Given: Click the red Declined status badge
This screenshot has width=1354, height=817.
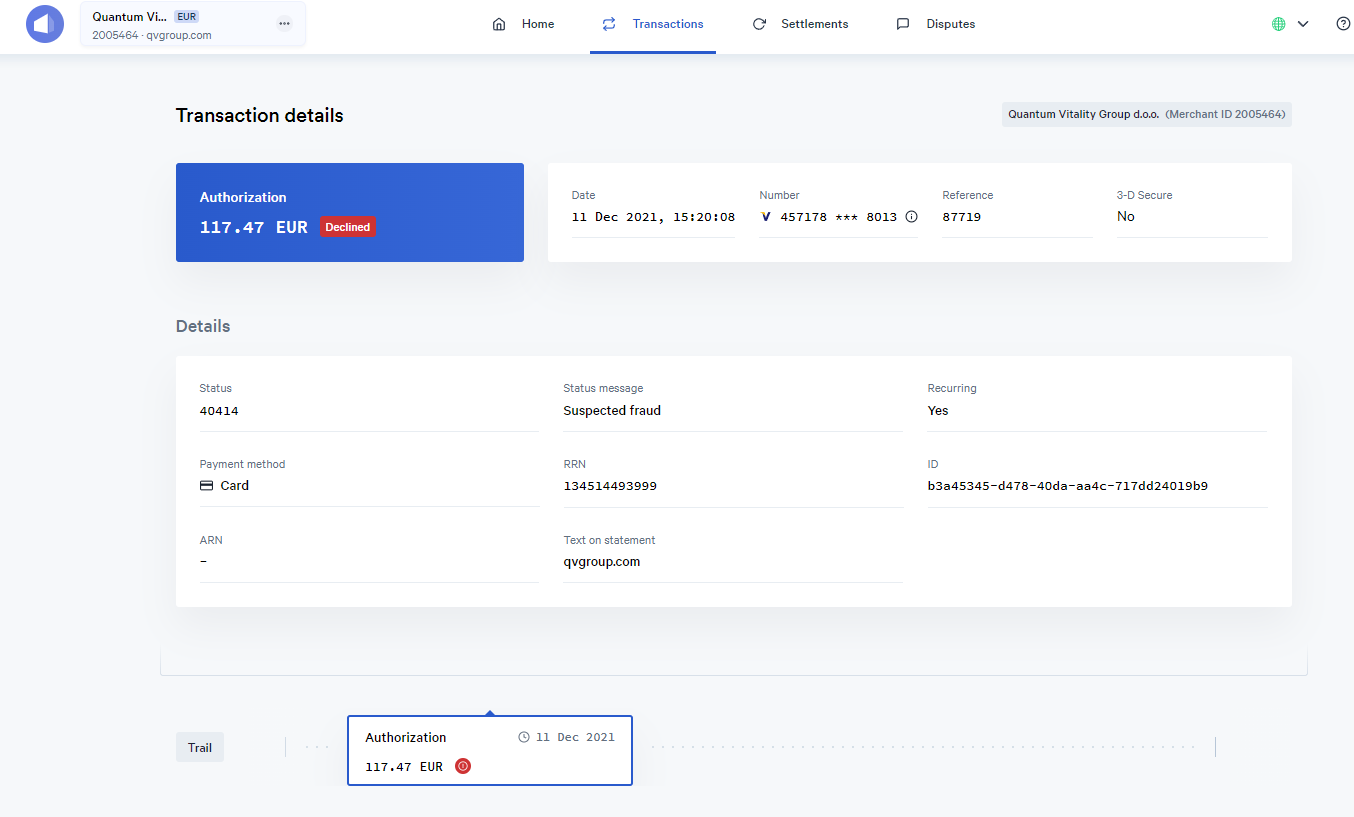Looking at the screenshot, I should point(347,228).
